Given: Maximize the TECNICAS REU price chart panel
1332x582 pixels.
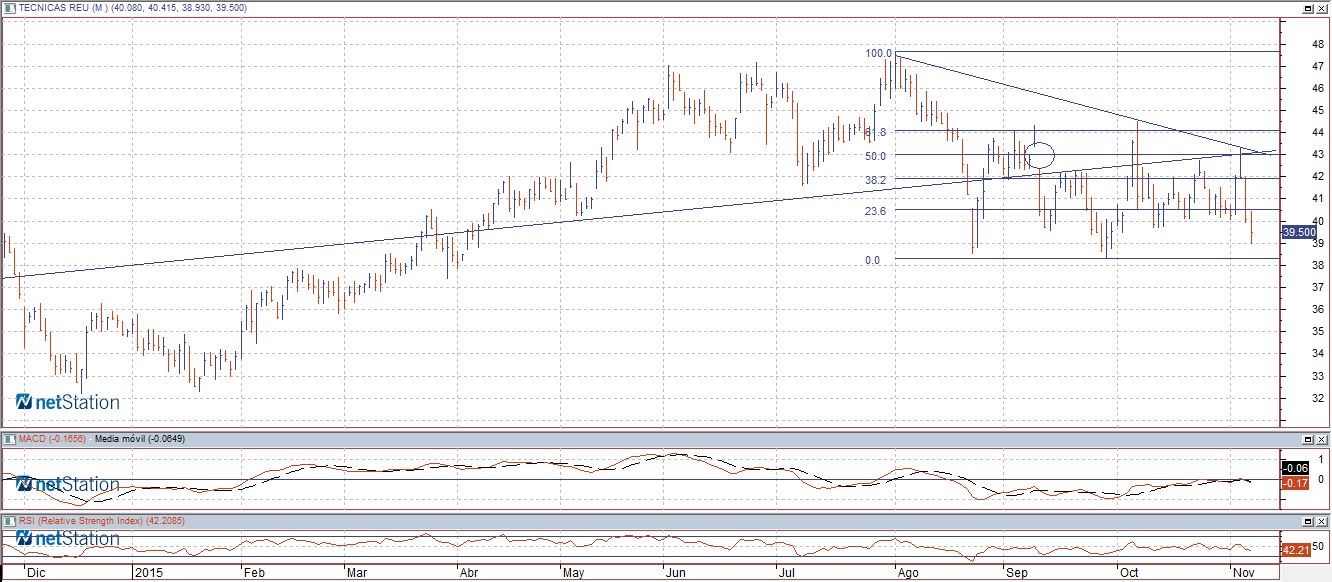Looking at the screenshot, I should pos(1307,7).
